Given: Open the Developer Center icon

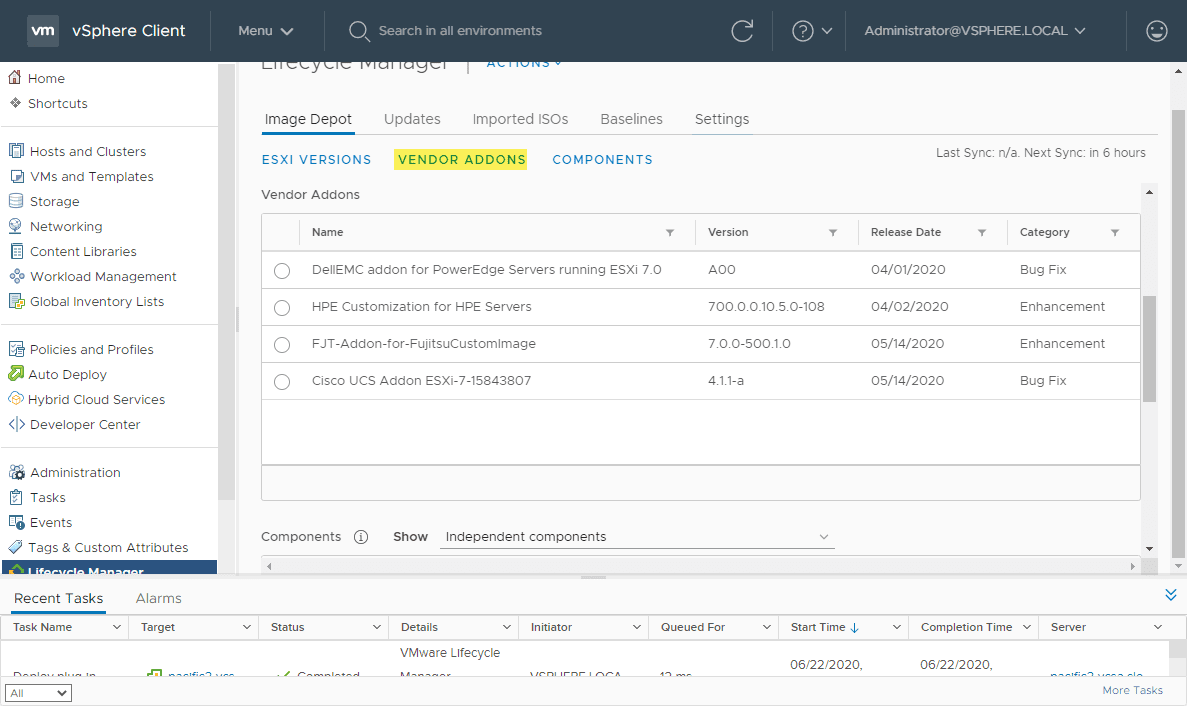Looking at the screenshot, I should [x=16, y=424].
